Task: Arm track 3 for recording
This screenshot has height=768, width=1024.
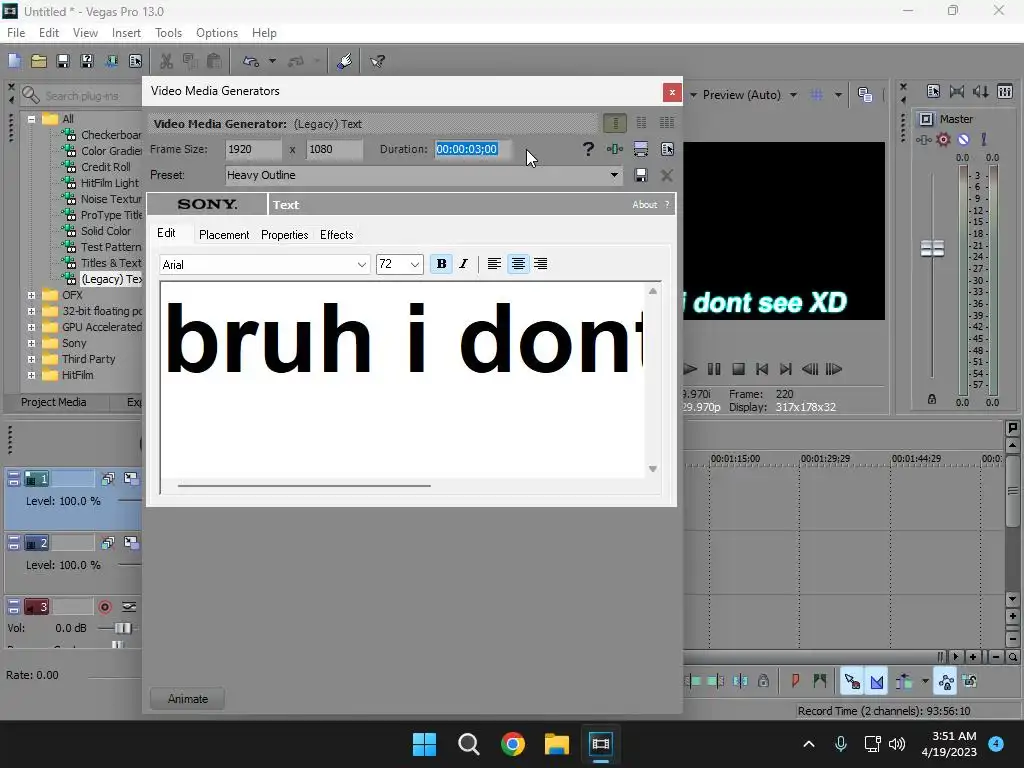Action: point(104,607)
